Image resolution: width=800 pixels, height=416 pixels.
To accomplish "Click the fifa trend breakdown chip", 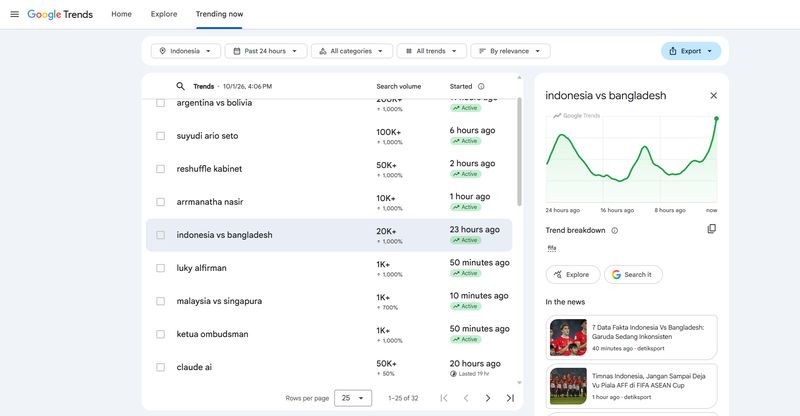I will point(552,248).
